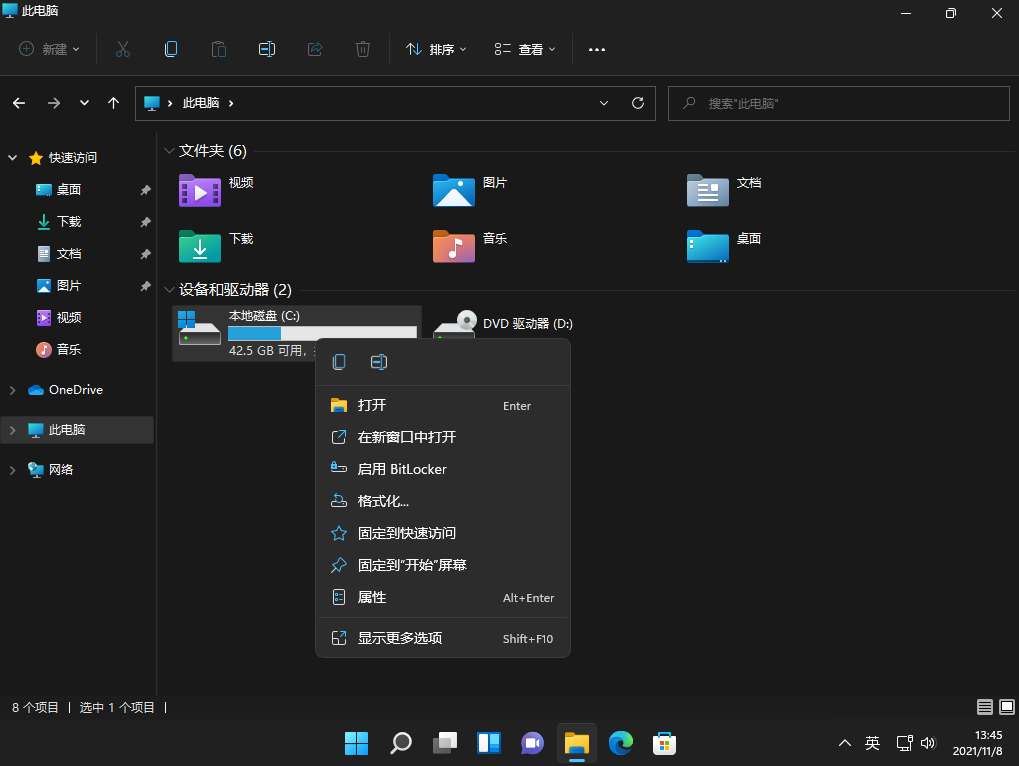Click the up-directory arrow button
1019x766 pixels.
[113, 103]
